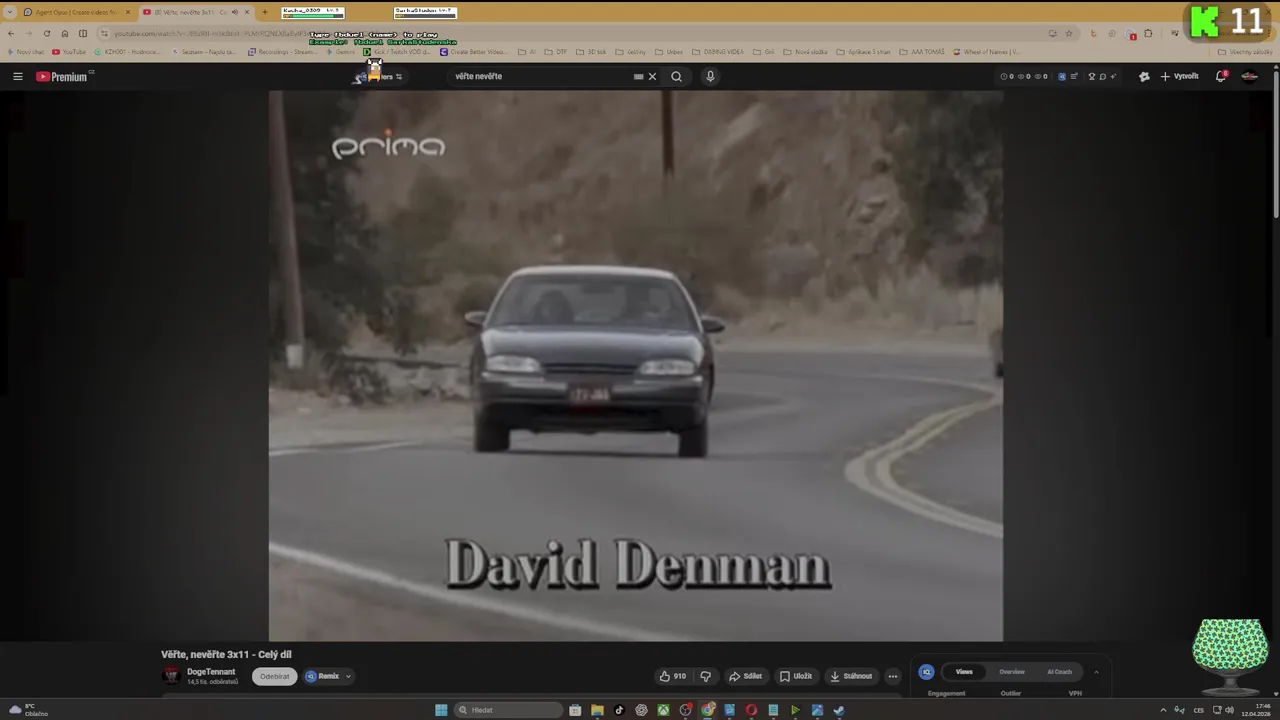The width and height of the screenshot is (1280, 720).
Task: Select the Overview tab in stats panel
Action: 1012,672
